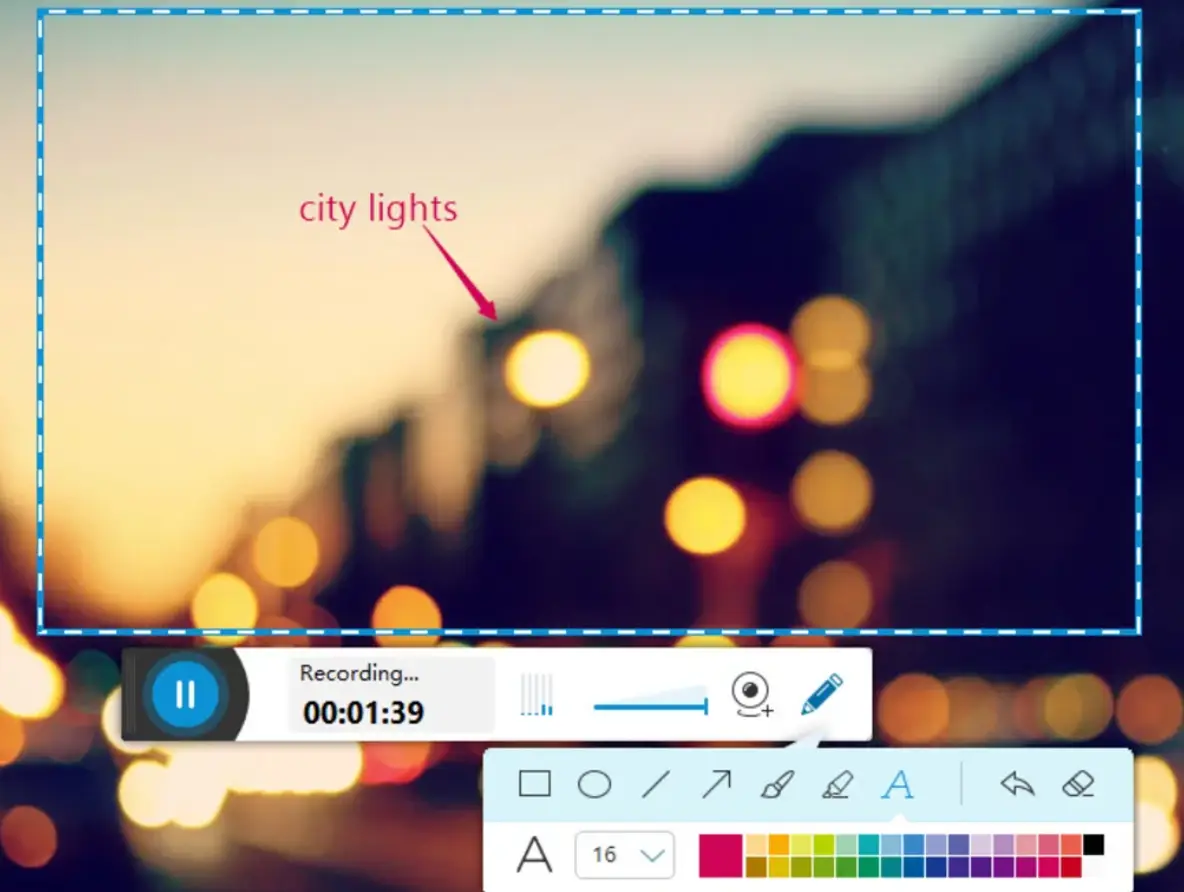The height and width of the screenshot is (892, 1184).
Task: Expand the size selector showing 16
Action: 624,856
